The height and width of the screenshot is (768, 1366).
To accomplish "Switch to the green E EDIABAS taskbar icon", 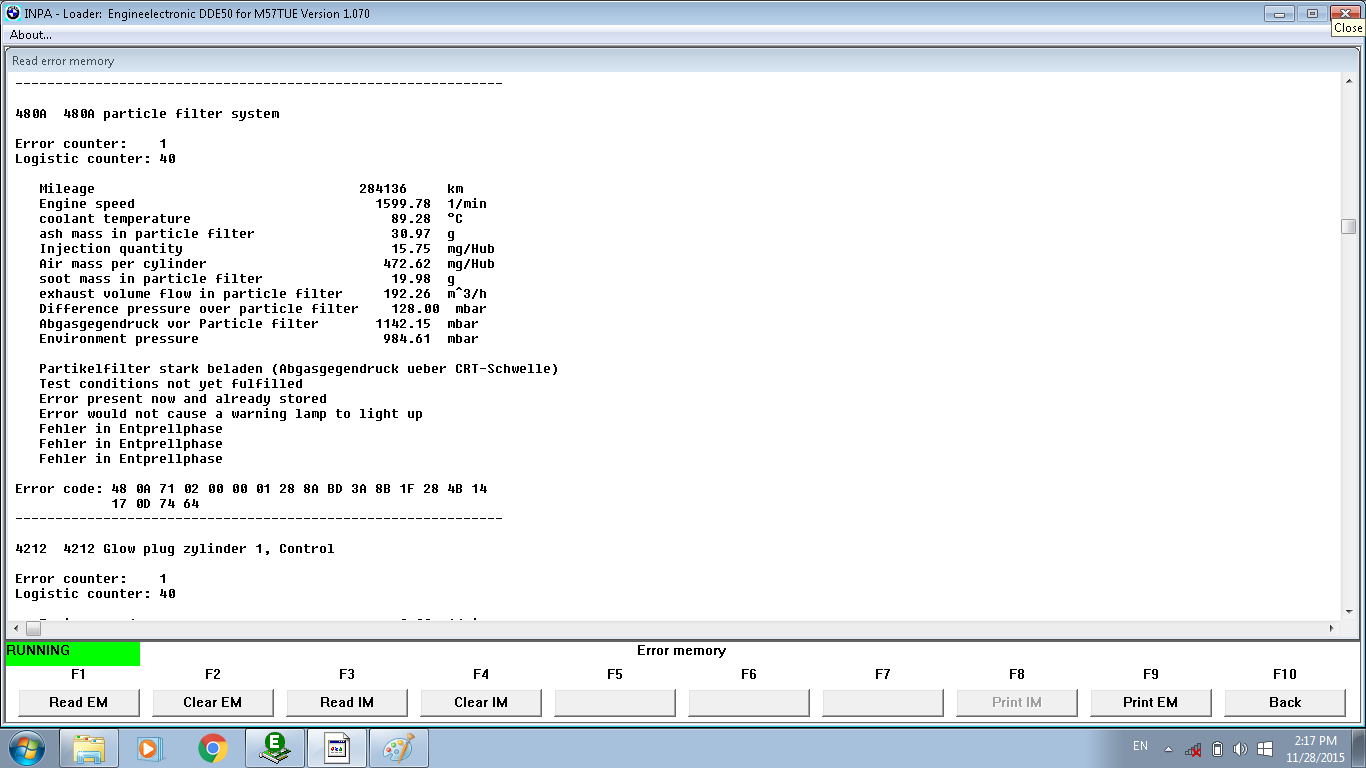I will (x=274, y=748).
